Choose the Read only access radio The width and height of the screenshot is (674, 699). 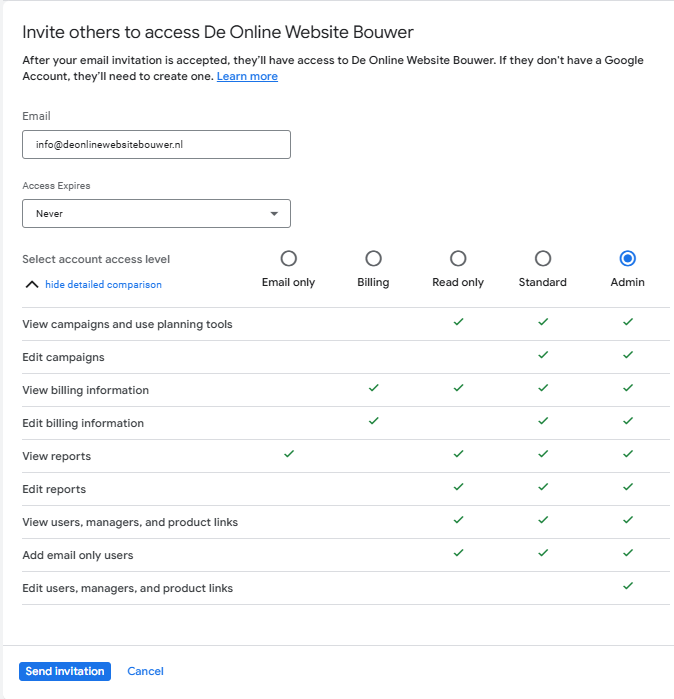[458, 259]
